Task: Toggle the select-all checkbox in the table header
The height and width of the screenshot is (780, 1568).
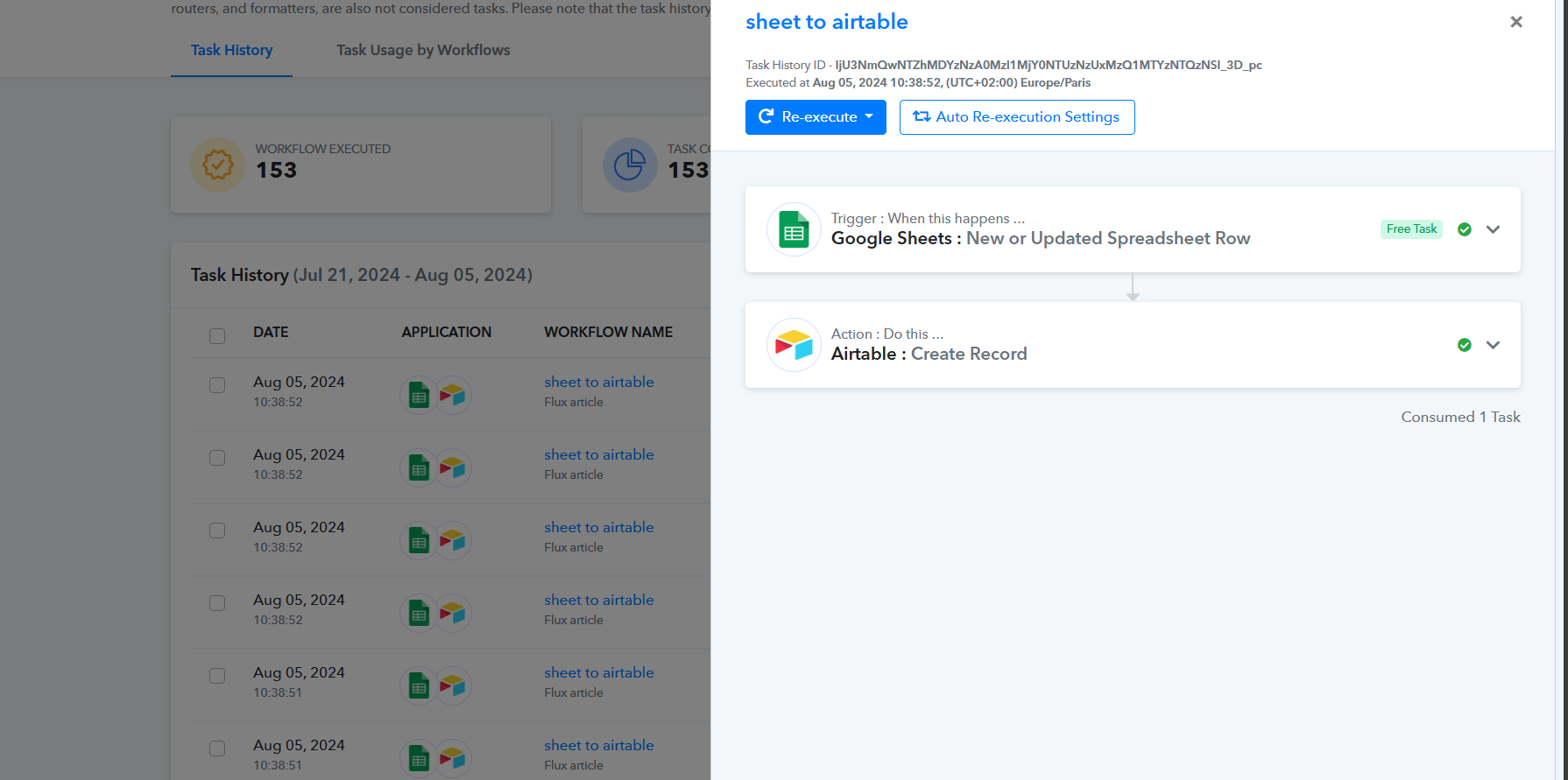Action: tap(217, 336)
